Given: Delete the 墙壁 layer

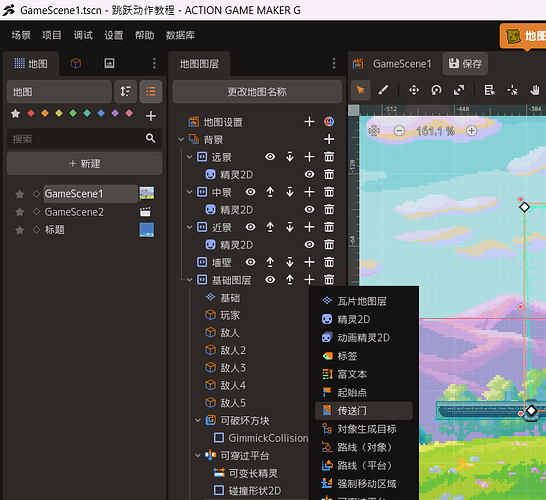Looking at the screenshot, I should tap(329, 262).
